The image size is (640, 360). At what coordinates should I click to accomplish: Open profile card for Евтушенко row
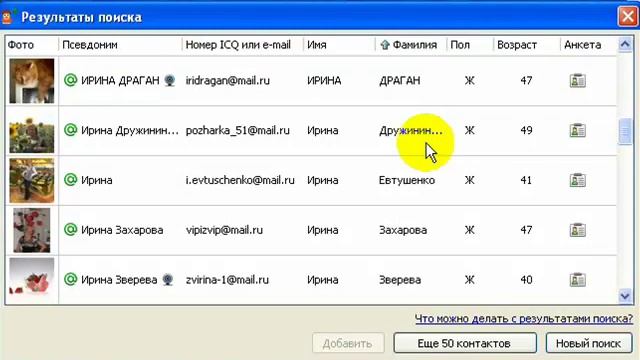coord(578,180)
